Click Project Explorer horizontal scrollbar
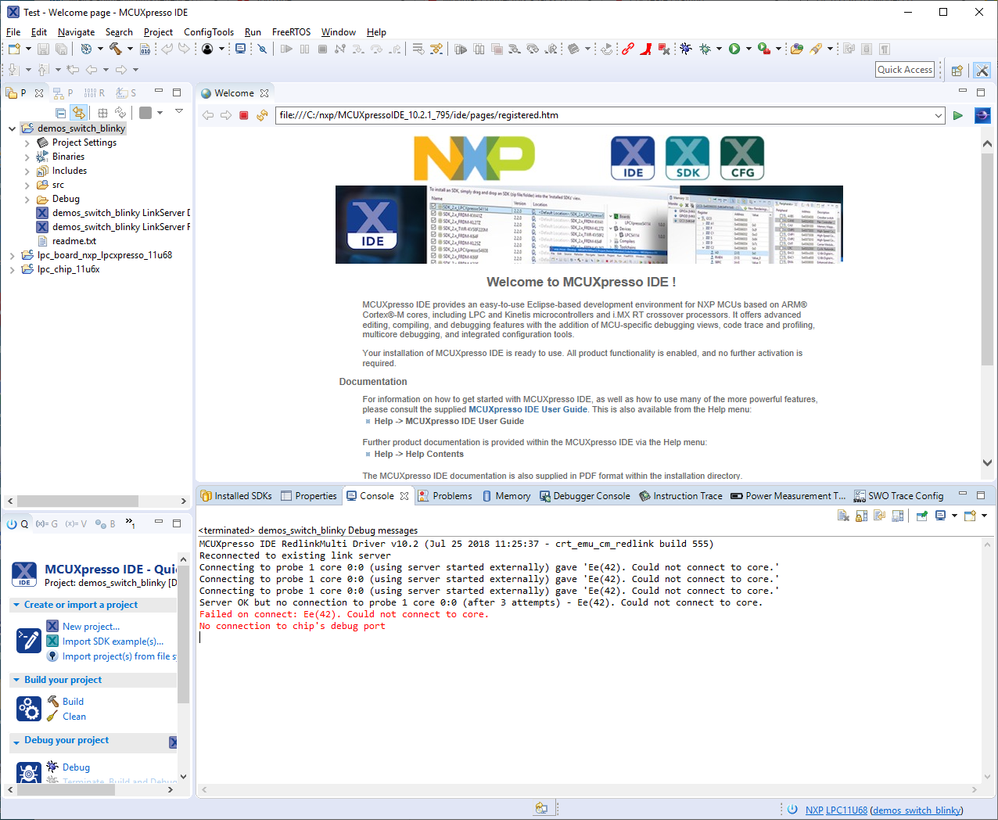998x820 pixels. (x=77, y=501)
